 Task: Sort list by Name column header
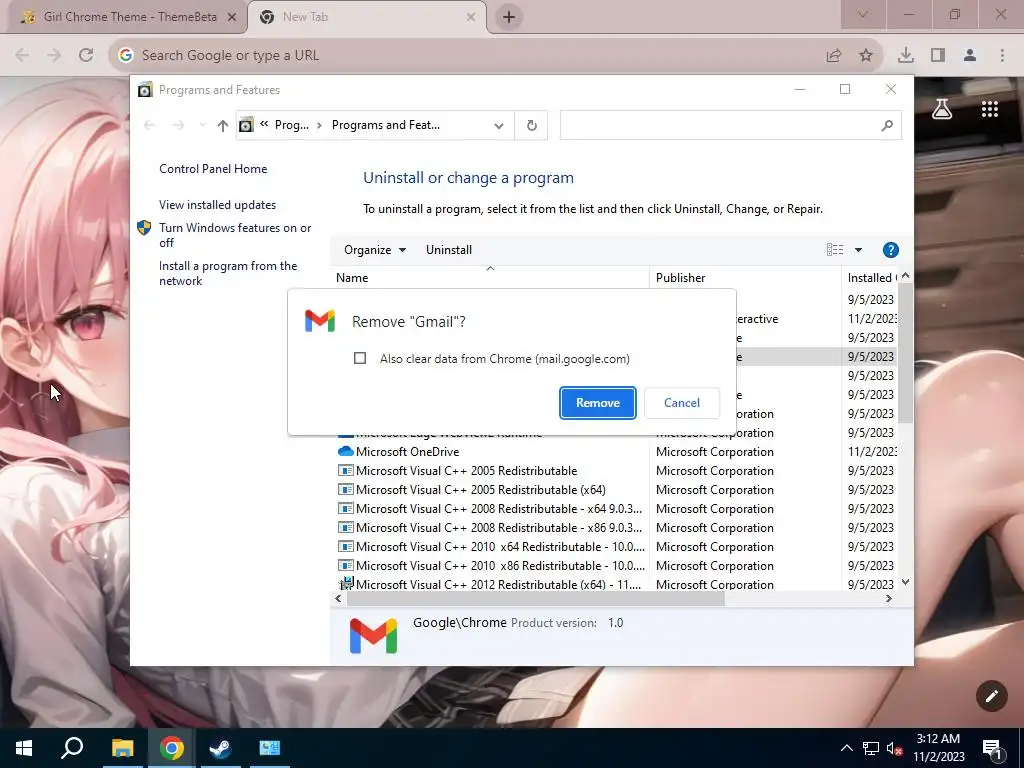tap(490, 278)
